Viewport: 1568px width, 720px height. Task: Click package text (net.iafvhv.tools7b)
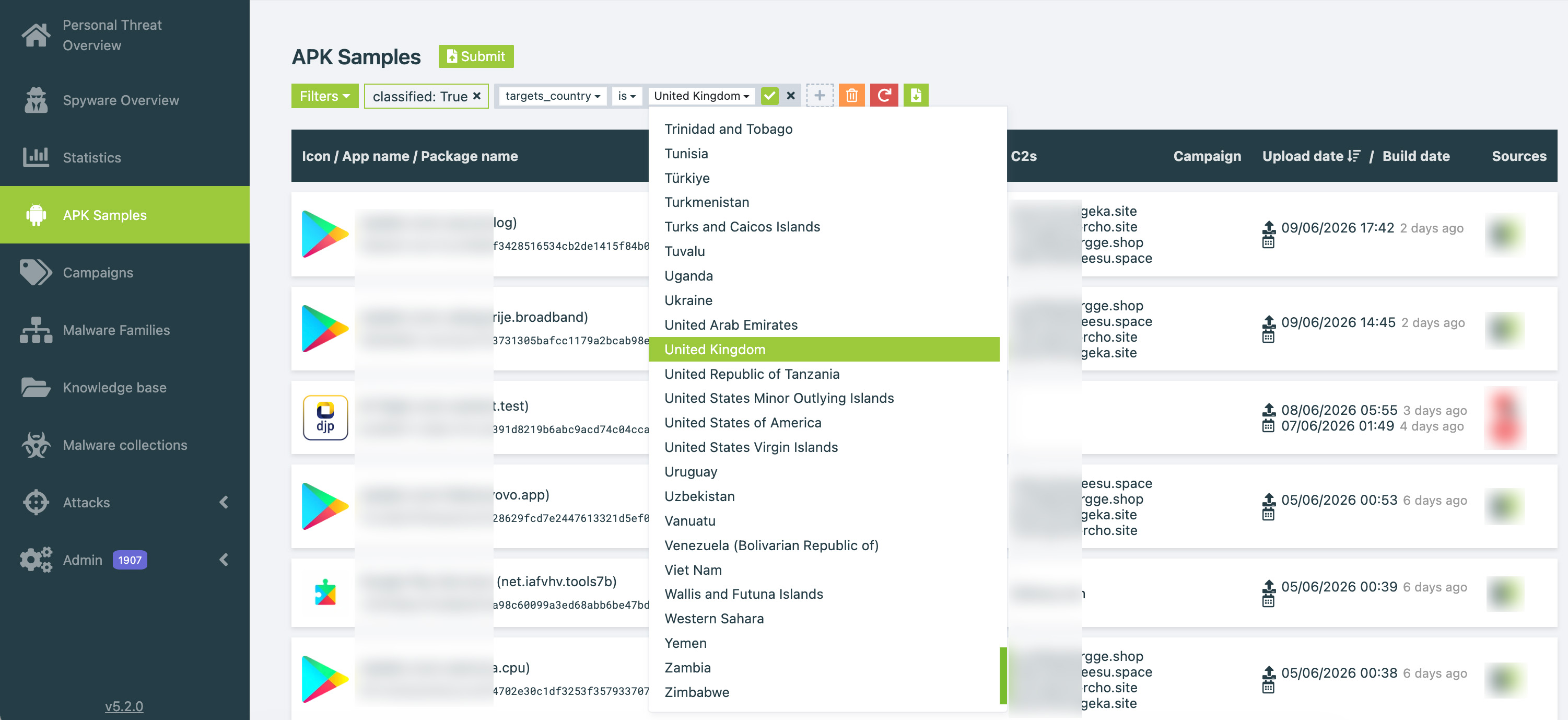click(x=556, y=582)
